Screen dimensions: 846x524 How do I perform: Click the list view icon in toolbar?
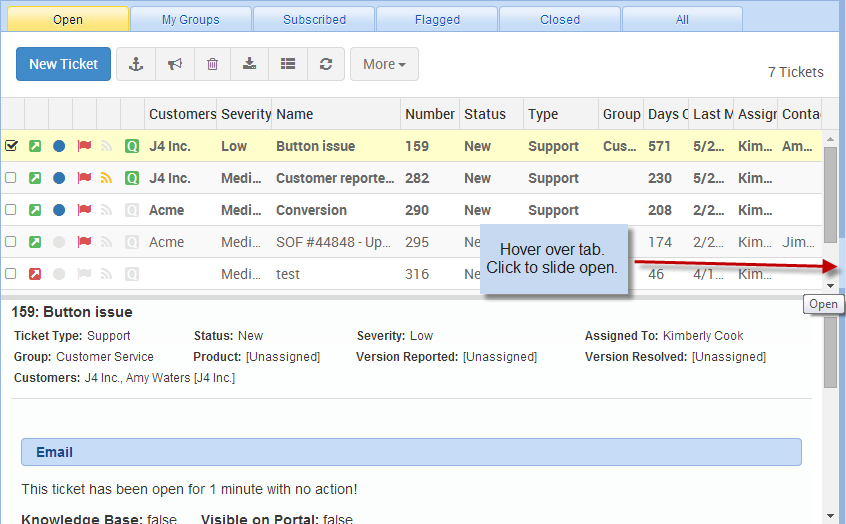pos(288,64)
